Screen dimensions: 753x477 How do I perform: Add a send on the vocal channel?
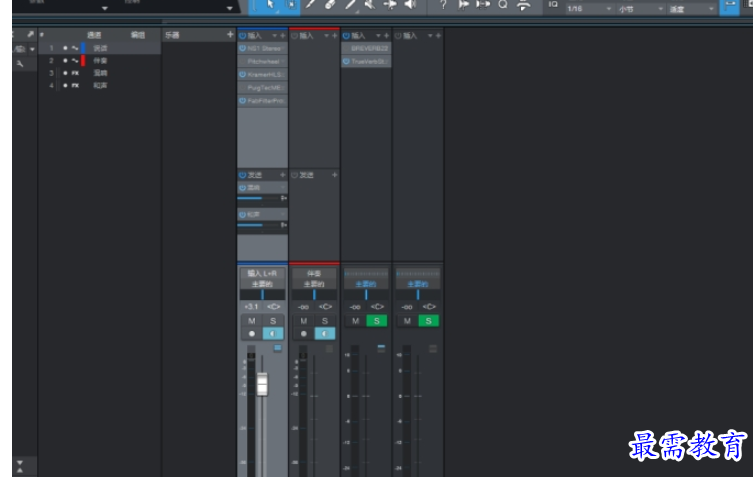pyautogui.click(x=282, y=175)
